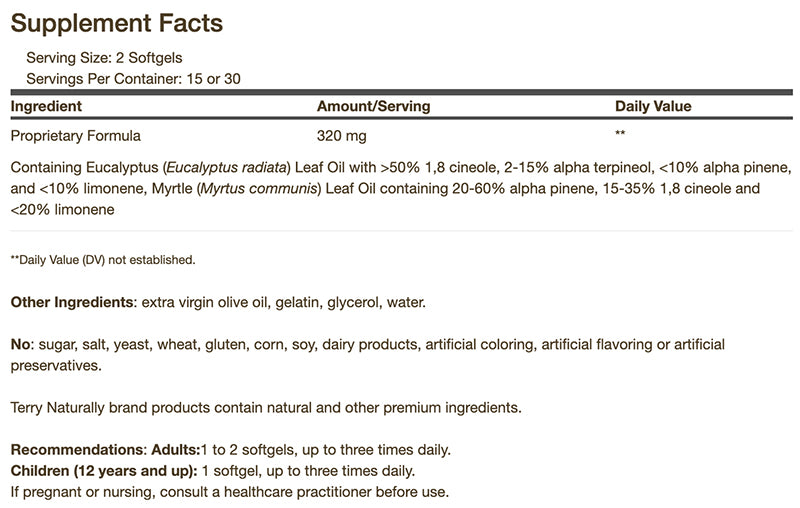Click the Other Ingredients bold label
The width and height of the screenshot is (800, 508).
(x=73, y=302)
